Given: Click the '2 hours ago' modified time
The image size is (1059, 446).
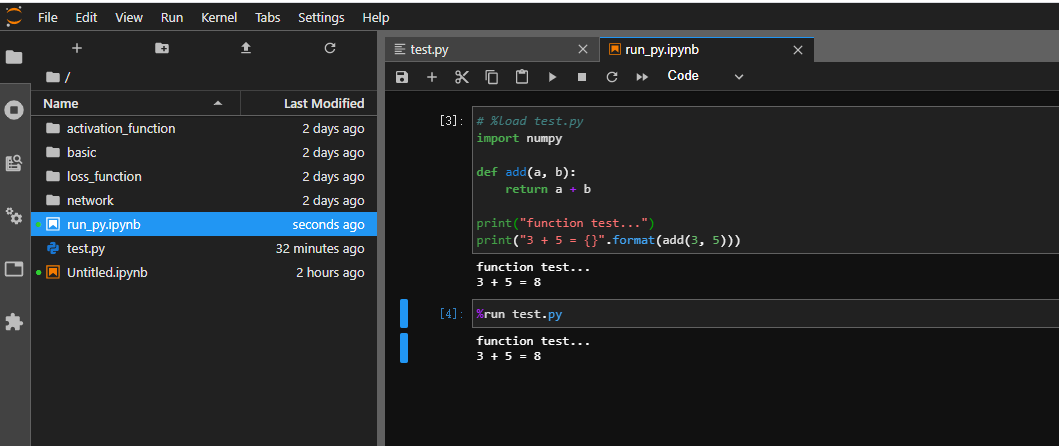Looking at the screenshot, I should (x=330, y=273).
